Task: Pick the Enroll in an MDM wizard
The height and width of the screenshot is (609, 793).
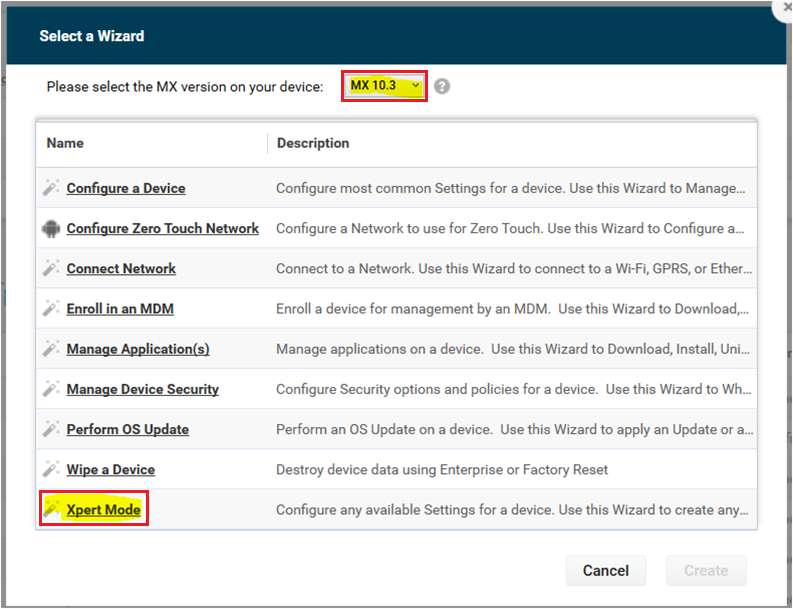Action: coord(120,309)
